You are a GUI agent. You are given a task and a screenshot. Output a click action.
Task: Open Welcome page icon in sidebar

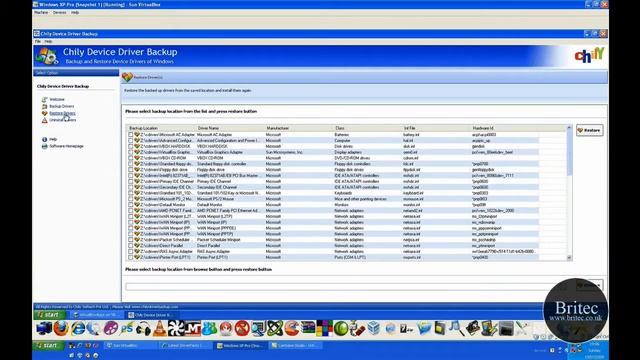point(44,99)
